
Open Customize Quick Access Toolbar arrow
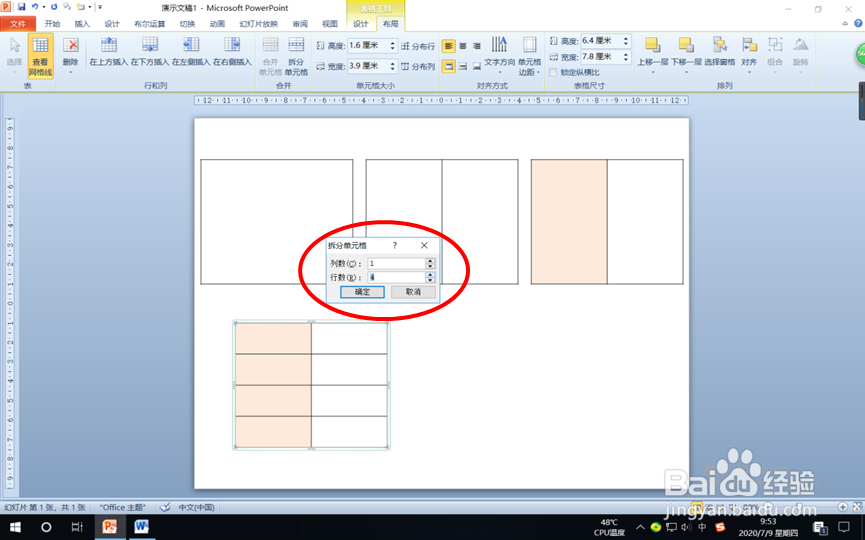pos(100,7)
